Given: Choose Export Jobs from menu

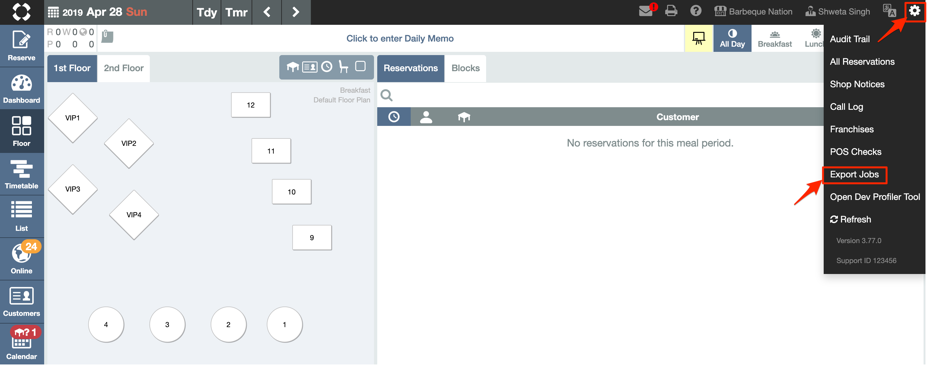Looking at the screenshot, I should (855, 175).
